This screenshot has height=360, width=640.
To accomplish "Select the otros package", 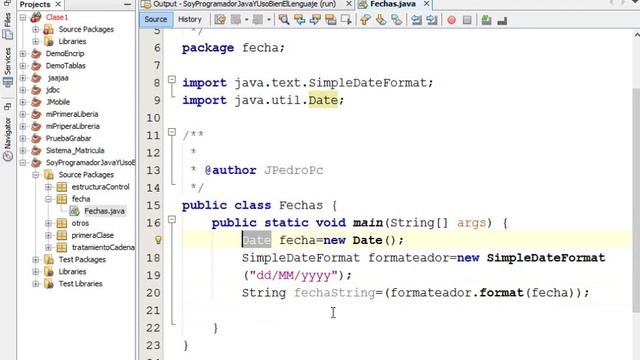I will 80,223.
